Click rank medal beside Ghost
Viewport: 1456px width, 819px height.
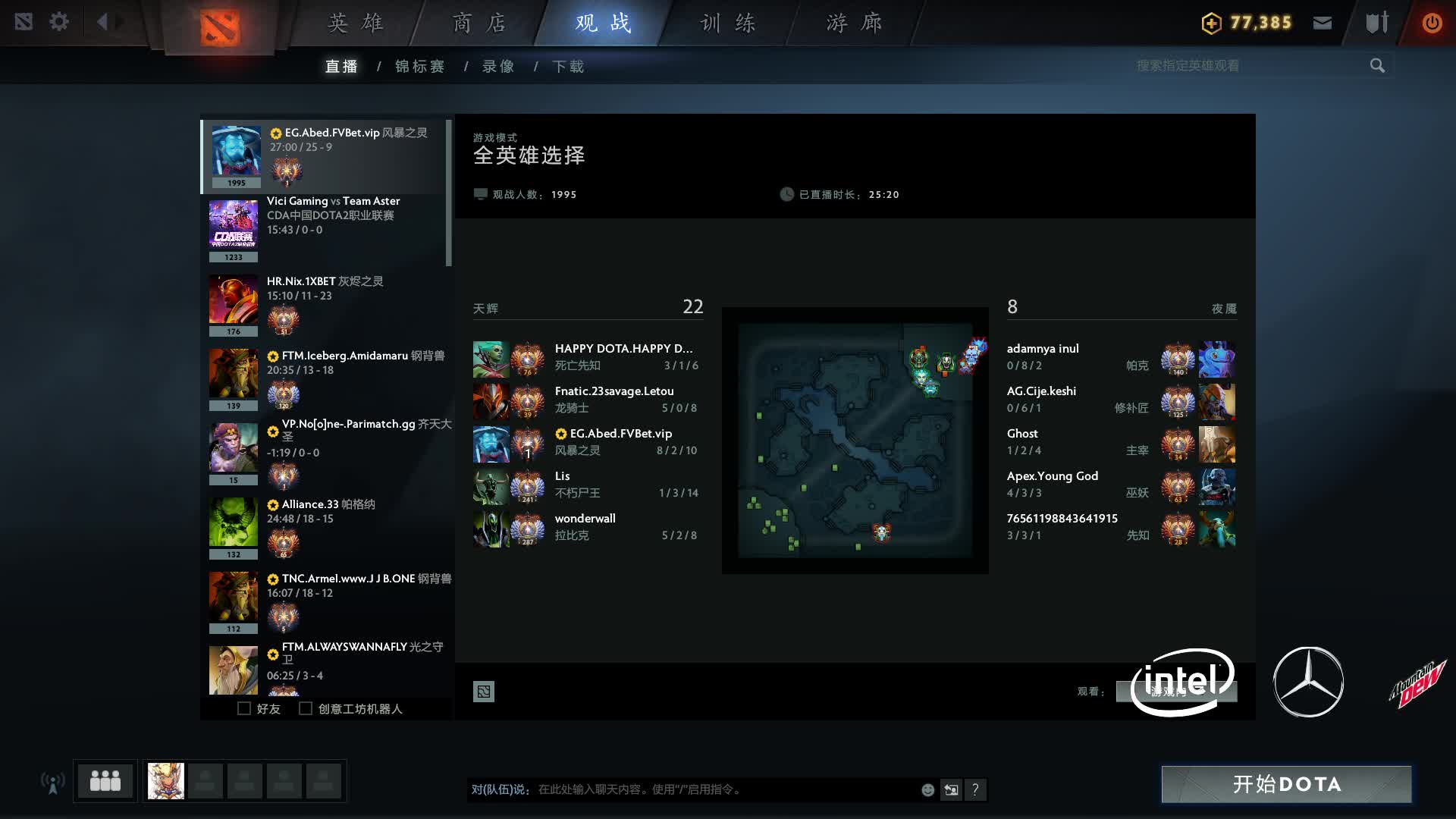coord(1178,444)
